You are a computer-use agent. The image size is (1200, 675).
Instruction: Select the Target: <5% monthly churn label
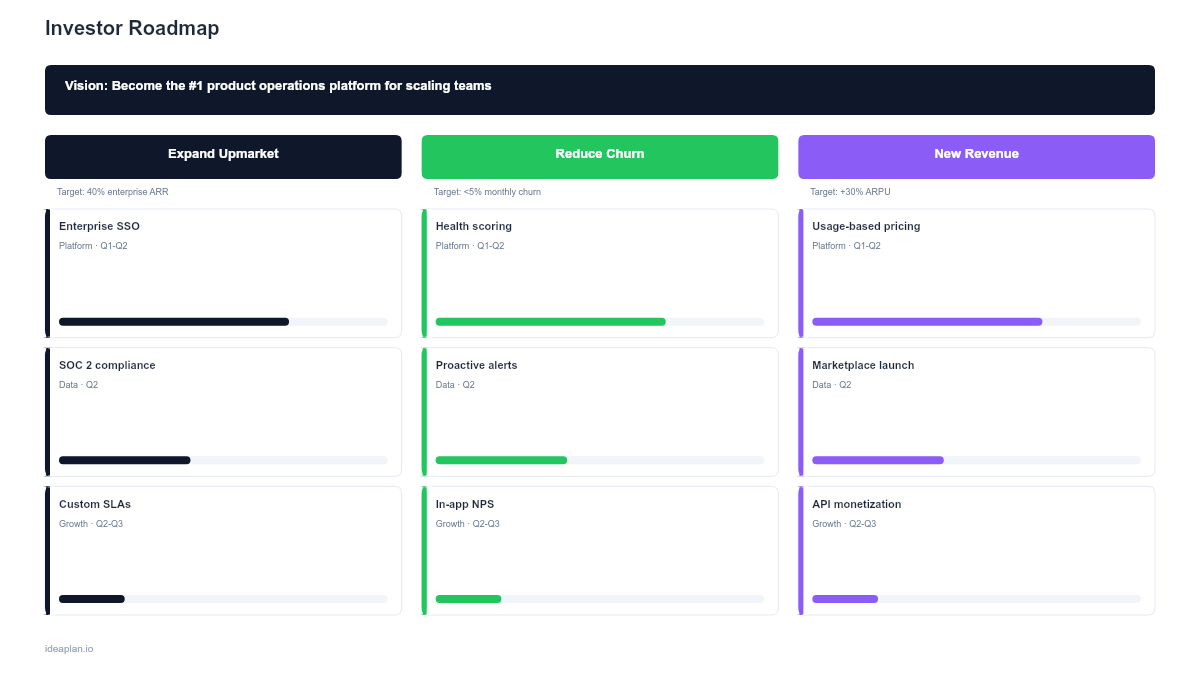pyautogui.click(x=488, y=191)
